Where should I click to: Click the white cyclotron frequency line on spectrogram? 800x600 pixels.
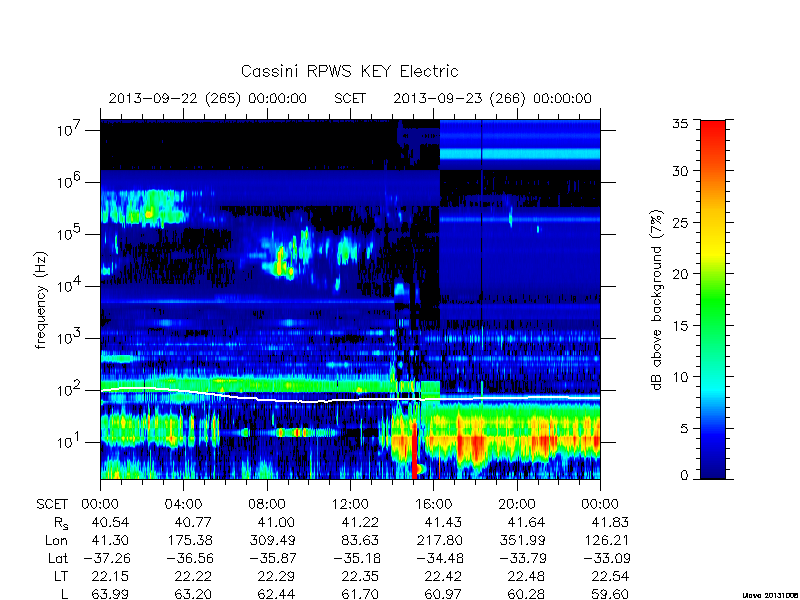click(350, 399)
